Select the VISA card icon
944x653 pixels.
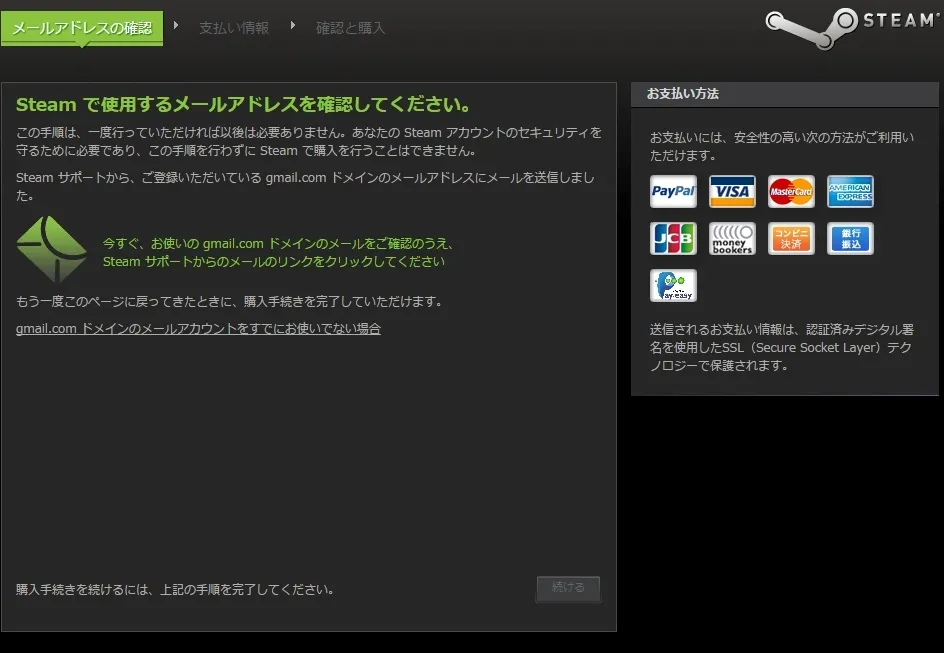(x=732, y=191)
